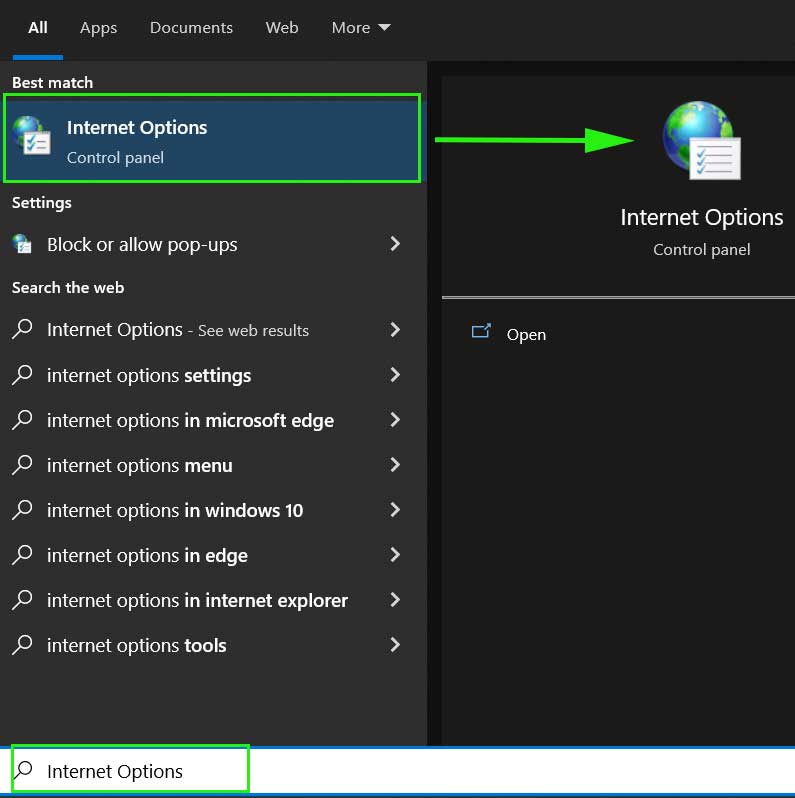Screen dimensions: 795x798
Task: Click search icon beside in windows 10
Action: click(22, 509)
